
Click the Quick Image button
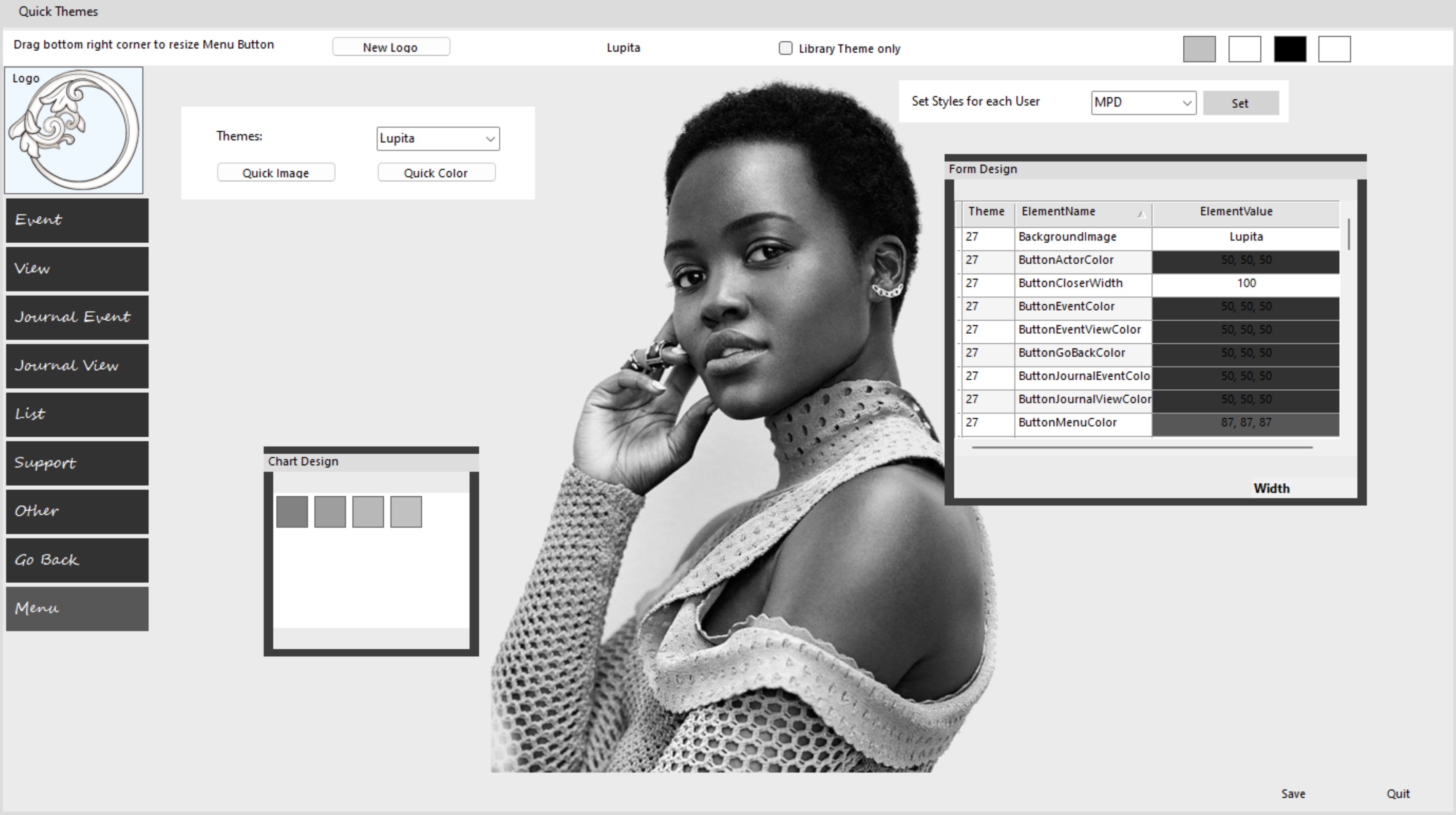click(x=276, y=173)
